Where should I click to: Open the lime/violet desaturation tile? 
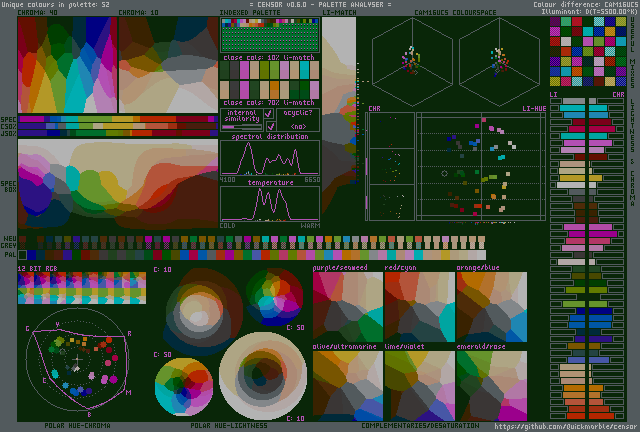(419, 385)
